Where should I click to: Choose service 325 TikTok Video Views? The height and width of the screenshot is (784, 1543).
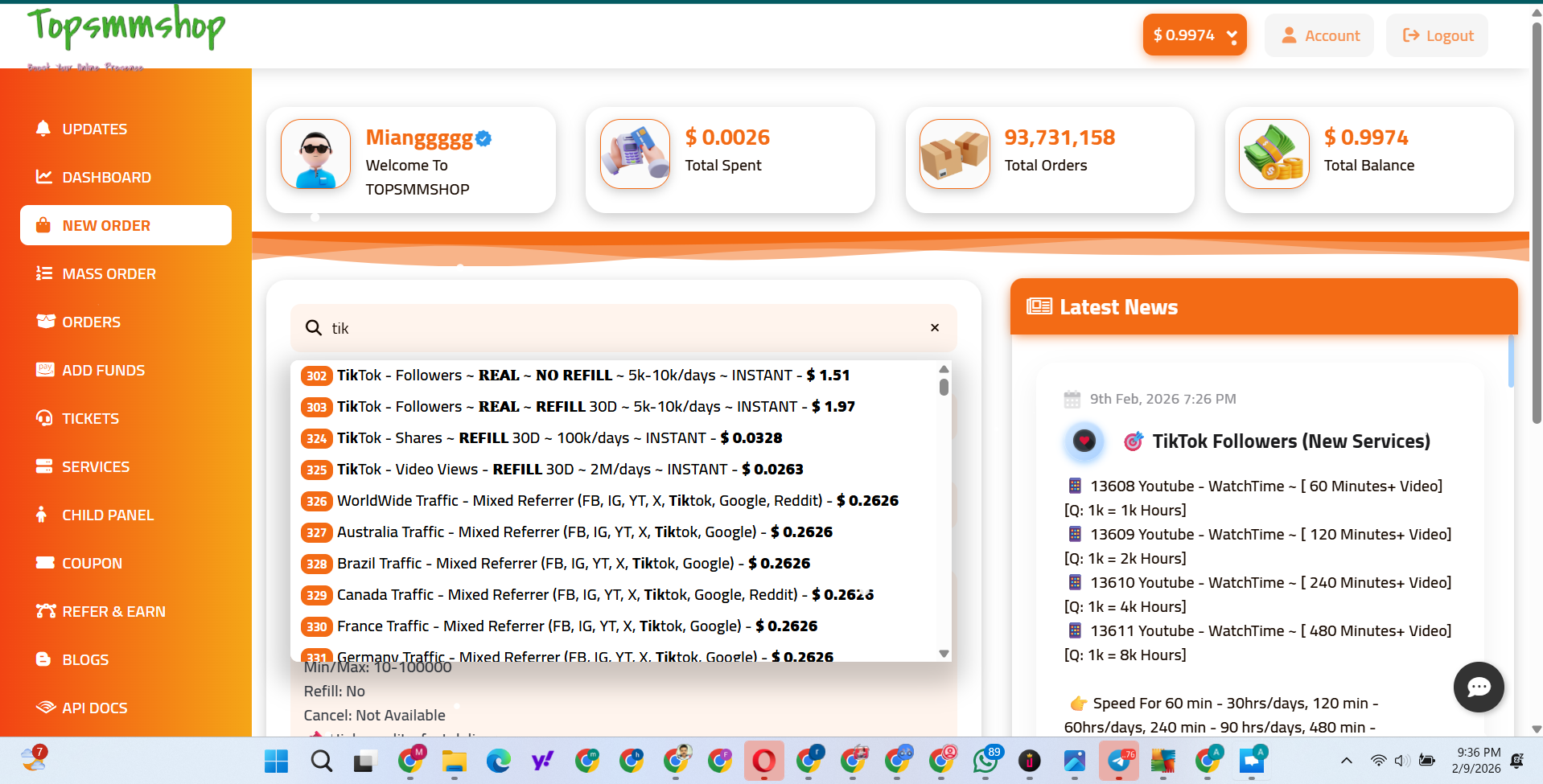coord(570,470)
